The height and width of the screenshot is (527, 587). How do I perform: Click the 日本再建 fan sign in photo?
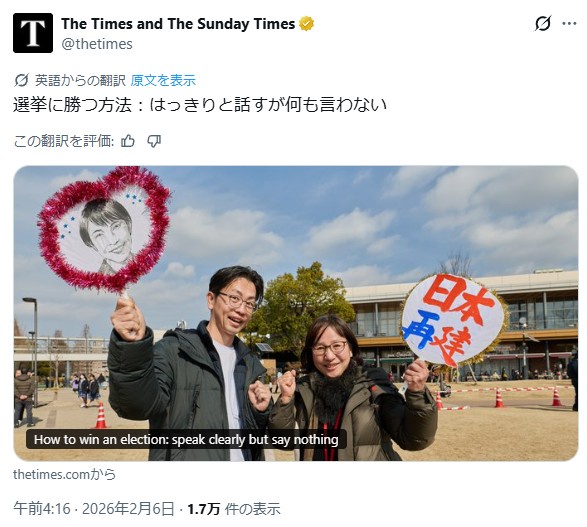pos(453,320)
